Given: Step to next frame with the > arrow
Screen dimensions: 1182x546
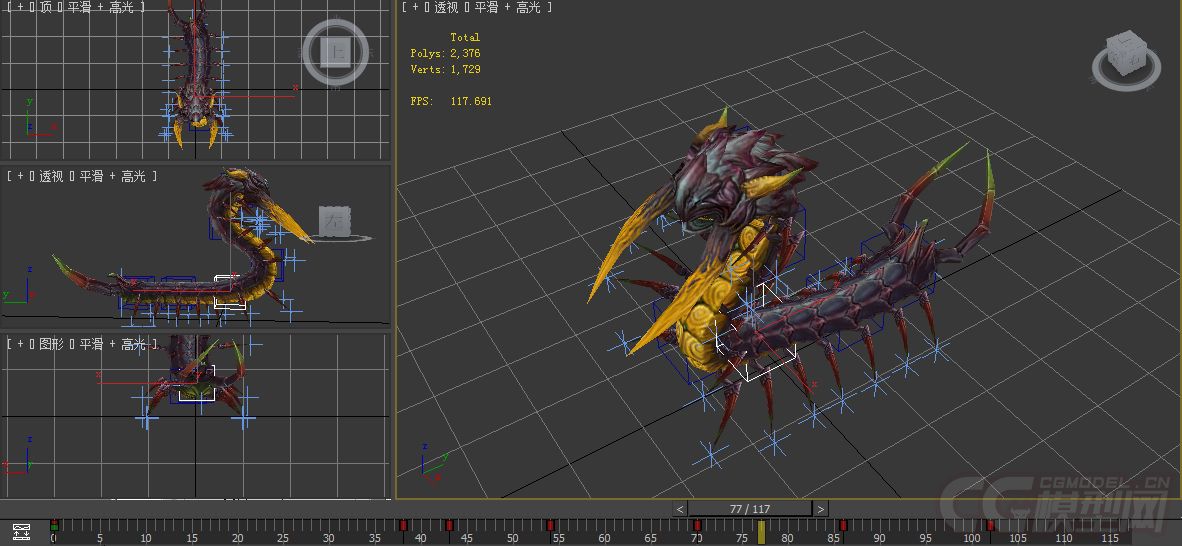Looking at the screenshot, I should (x=820, y=509).
